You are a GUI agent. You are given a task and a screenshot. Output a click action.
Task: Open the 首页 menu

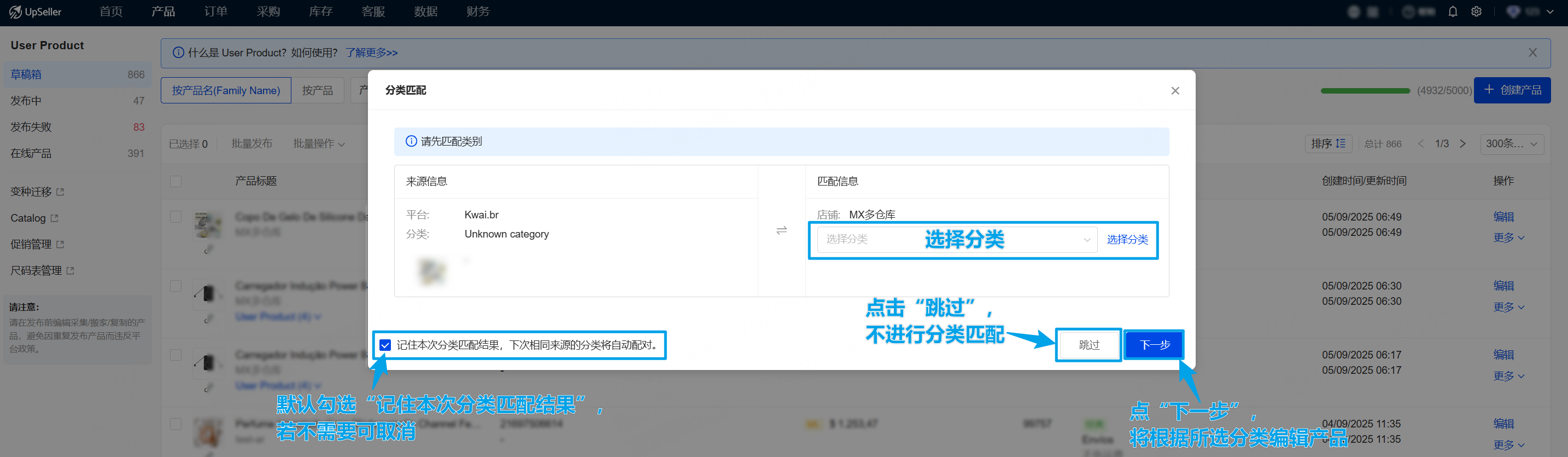click(111, 11)
